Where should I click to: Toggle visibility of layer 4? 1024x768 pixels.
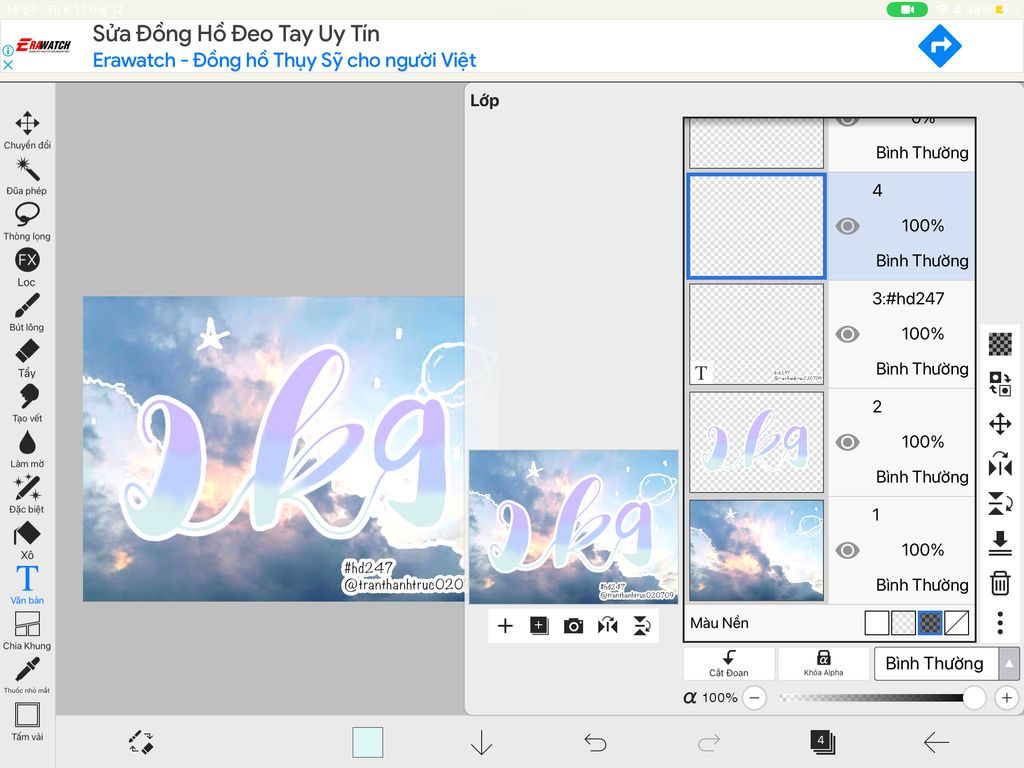pos(847,226)
